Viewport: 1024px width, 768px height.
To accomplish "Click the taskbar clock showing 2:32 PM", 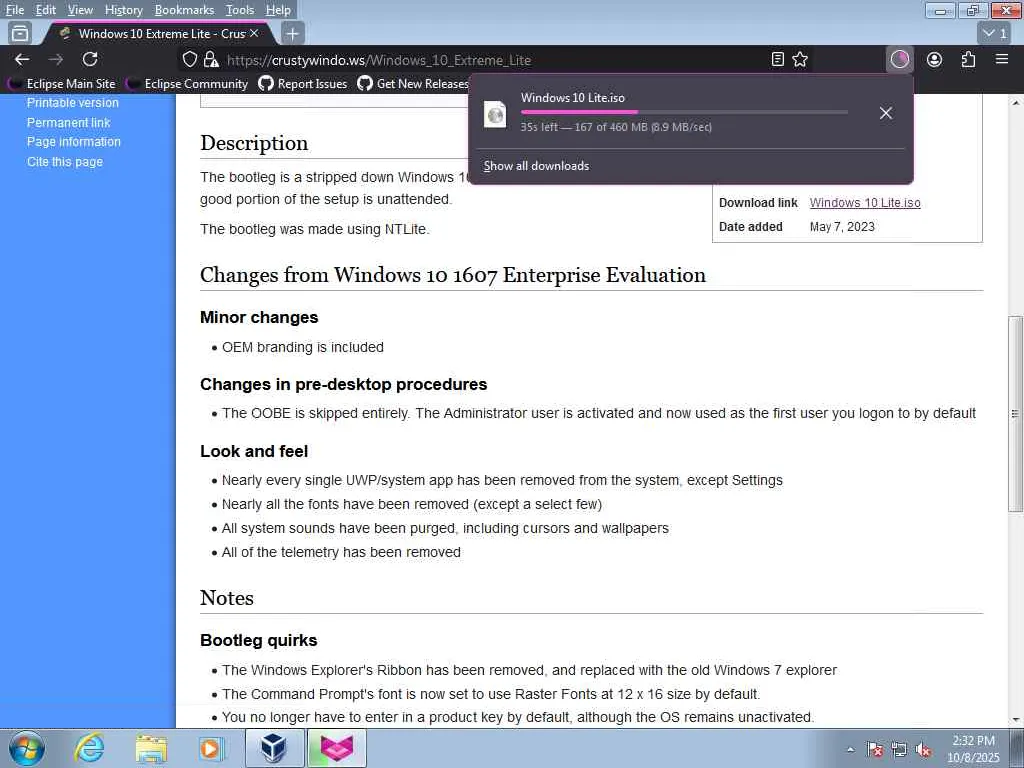I will [x=973, y=749].
